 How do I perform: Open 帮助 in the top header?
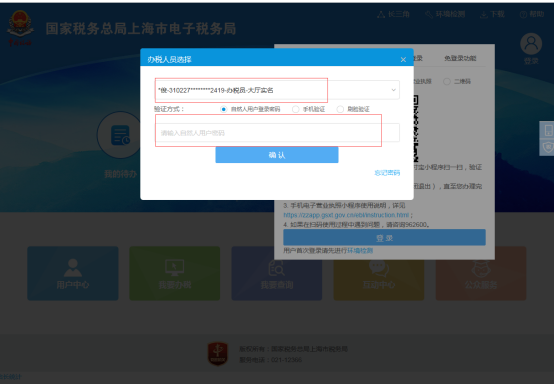point(532,14)
